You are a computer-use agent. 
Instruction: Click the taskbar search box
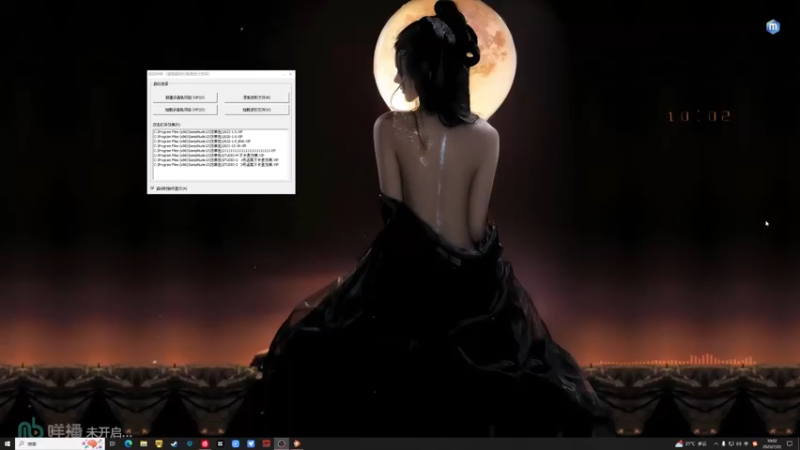coord(60,444)
